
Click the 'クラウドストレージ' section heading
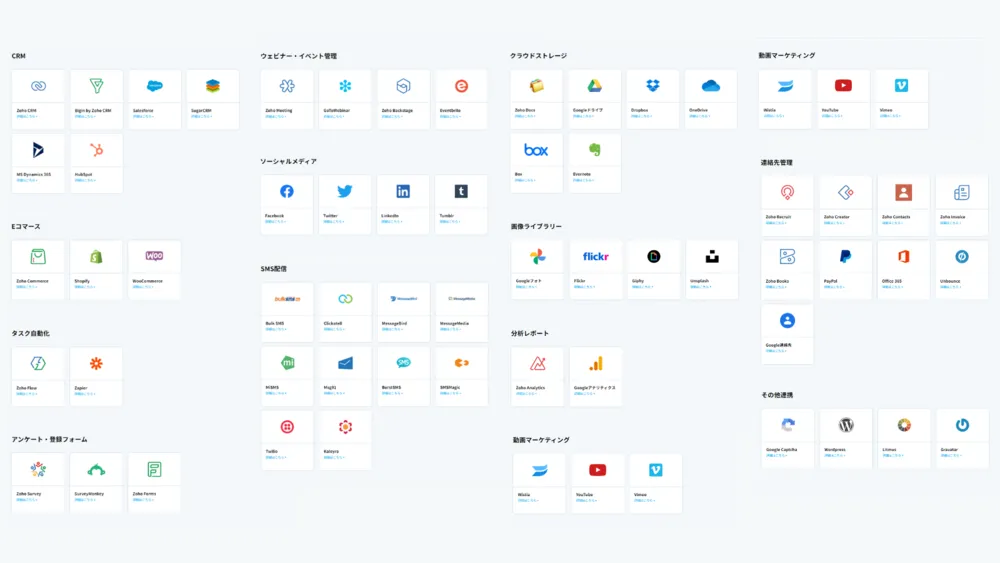click(x=538, y=55)
